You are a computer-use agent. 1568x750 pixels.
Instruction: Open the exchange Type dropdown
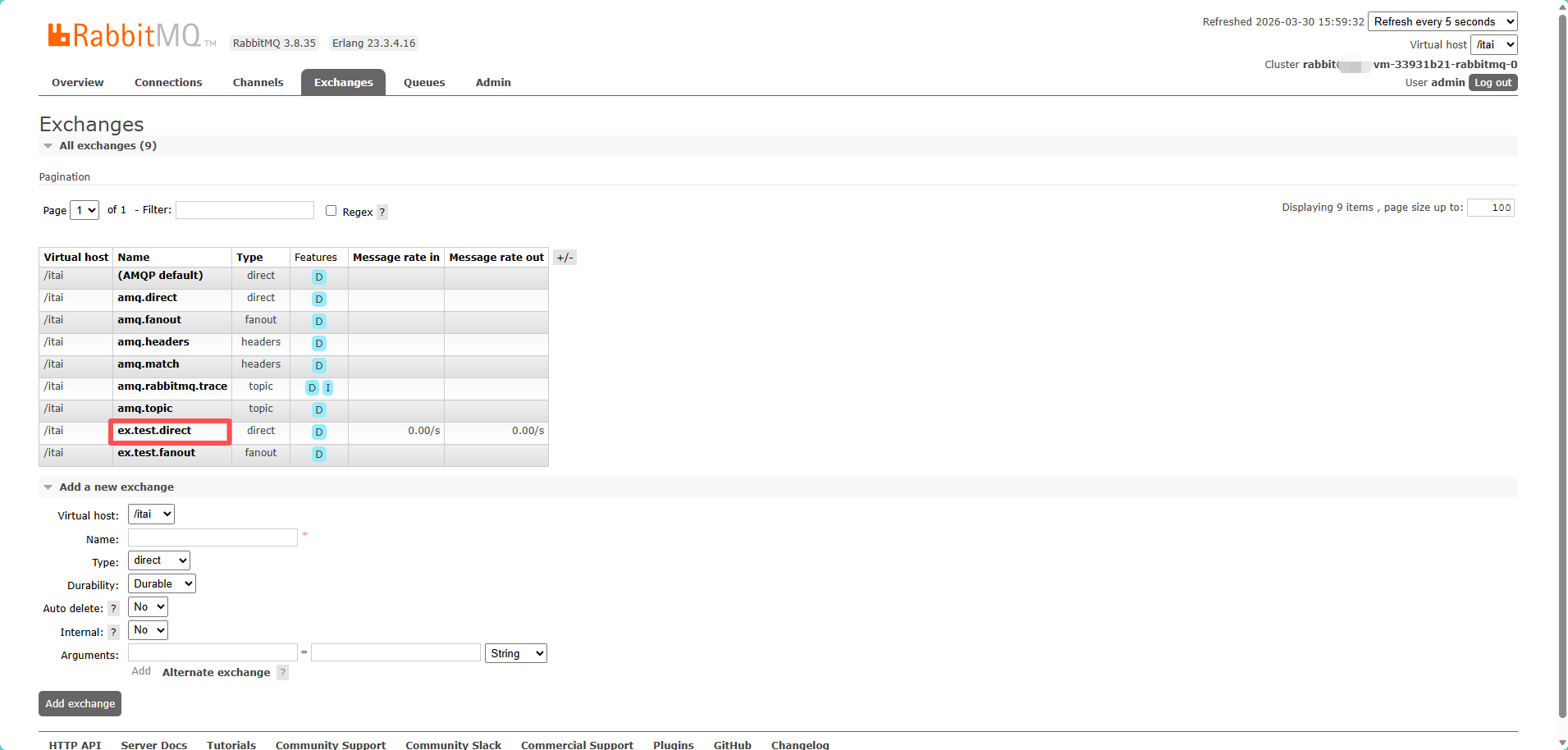tap(159, 560)
